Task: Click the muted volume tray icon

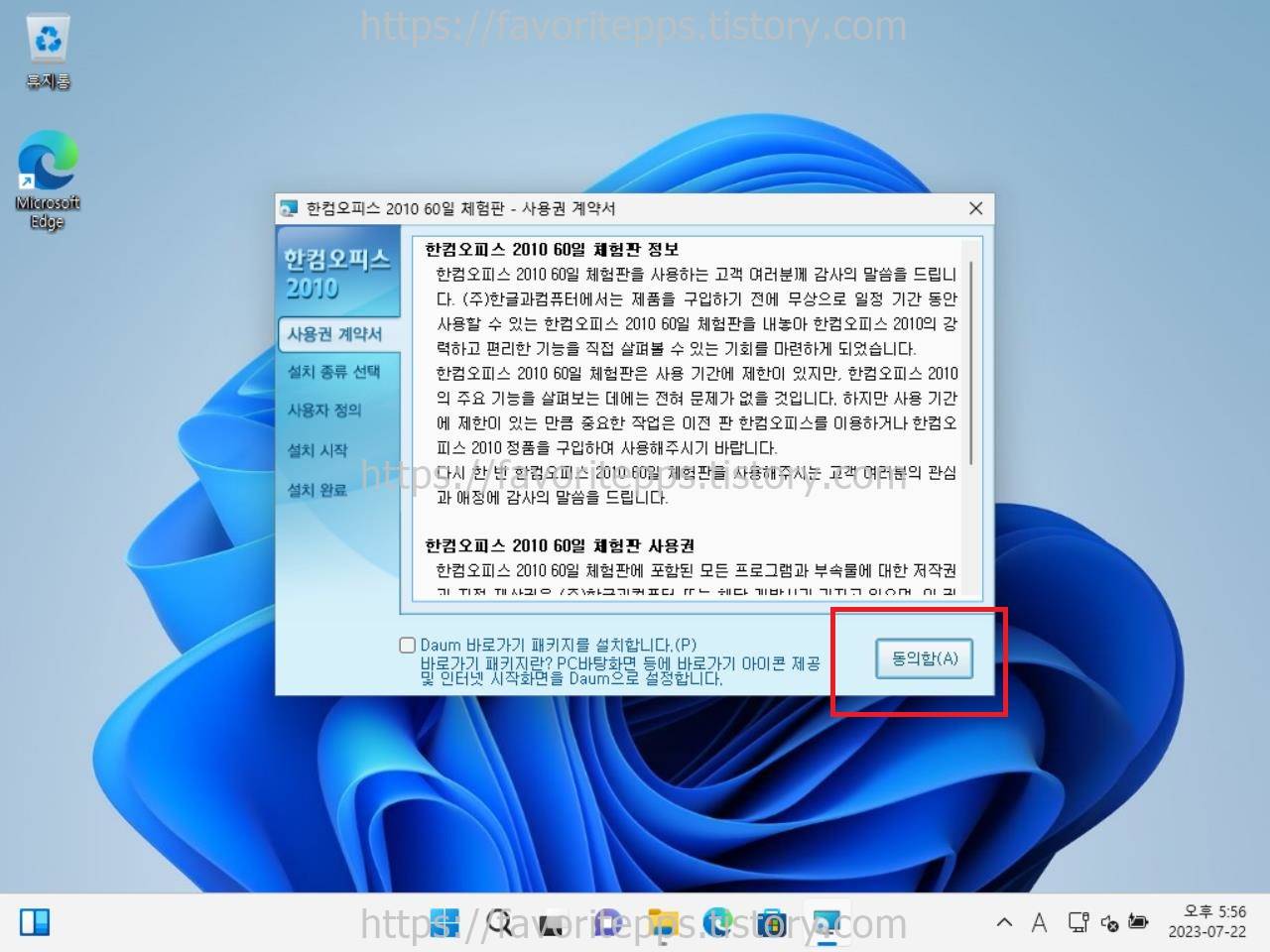Action: click(1109, 923)
